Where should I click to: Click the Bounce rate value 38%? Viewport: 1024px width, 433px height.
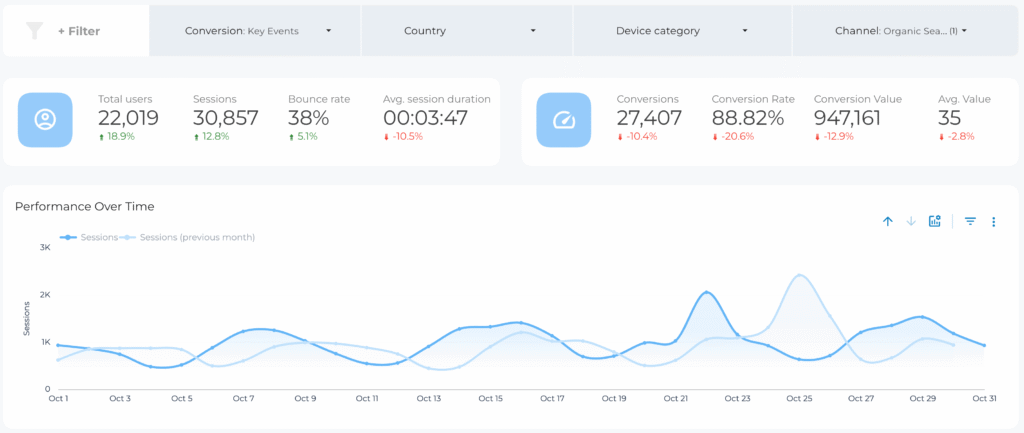pyautogui.click(x=310, y=118)
